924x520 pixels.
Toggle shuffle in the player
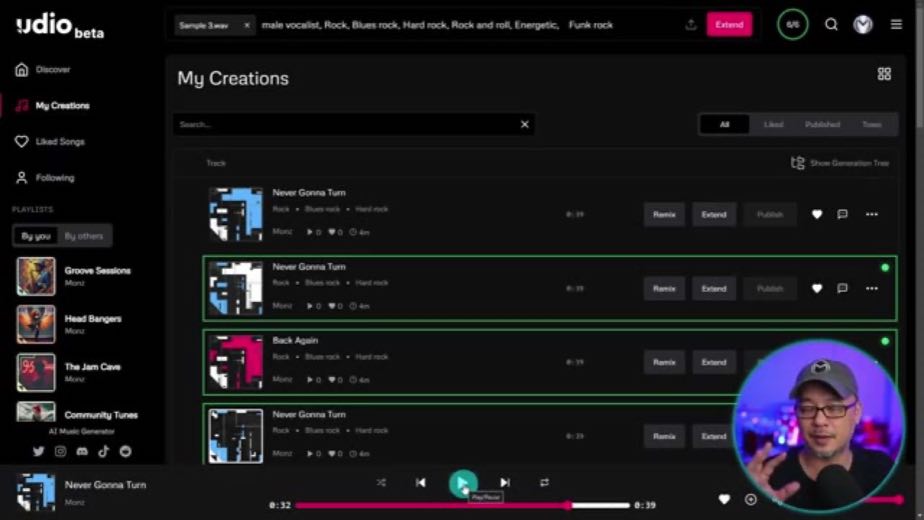[381, 483]
